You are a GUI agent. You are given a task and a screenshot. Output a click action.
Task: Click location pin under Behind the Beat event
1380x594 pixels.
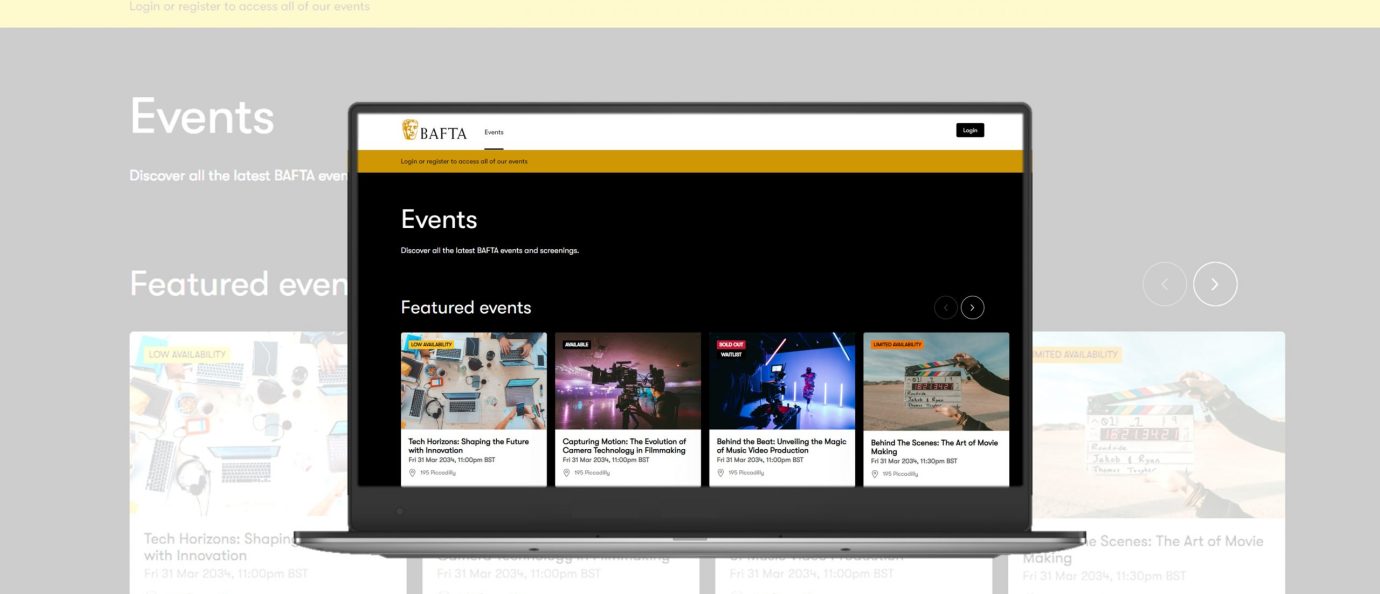(720, 473)
